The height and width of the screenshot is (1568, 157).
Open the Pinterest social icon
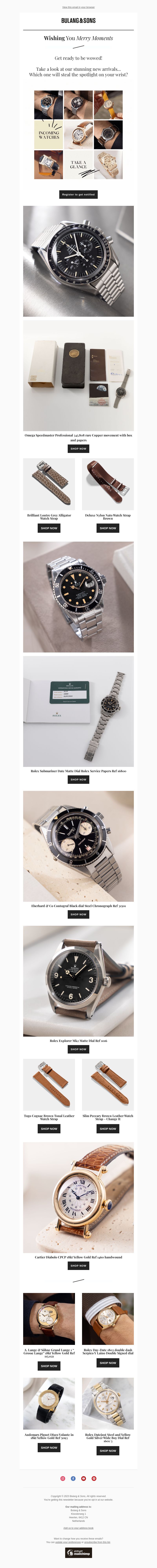94,1479
